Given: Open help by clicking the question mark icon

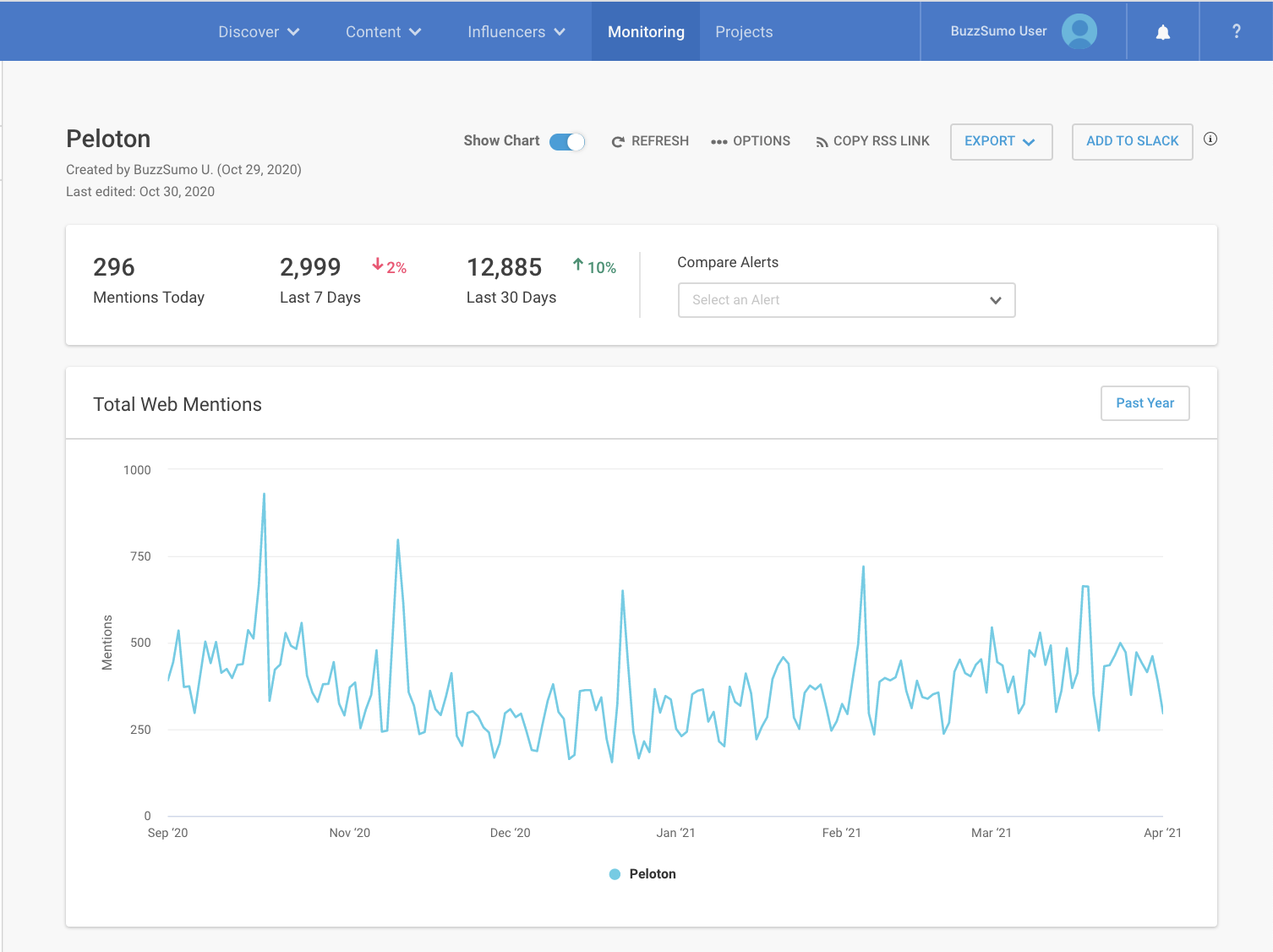Looking at the screenshot, I should [1236, 31].
